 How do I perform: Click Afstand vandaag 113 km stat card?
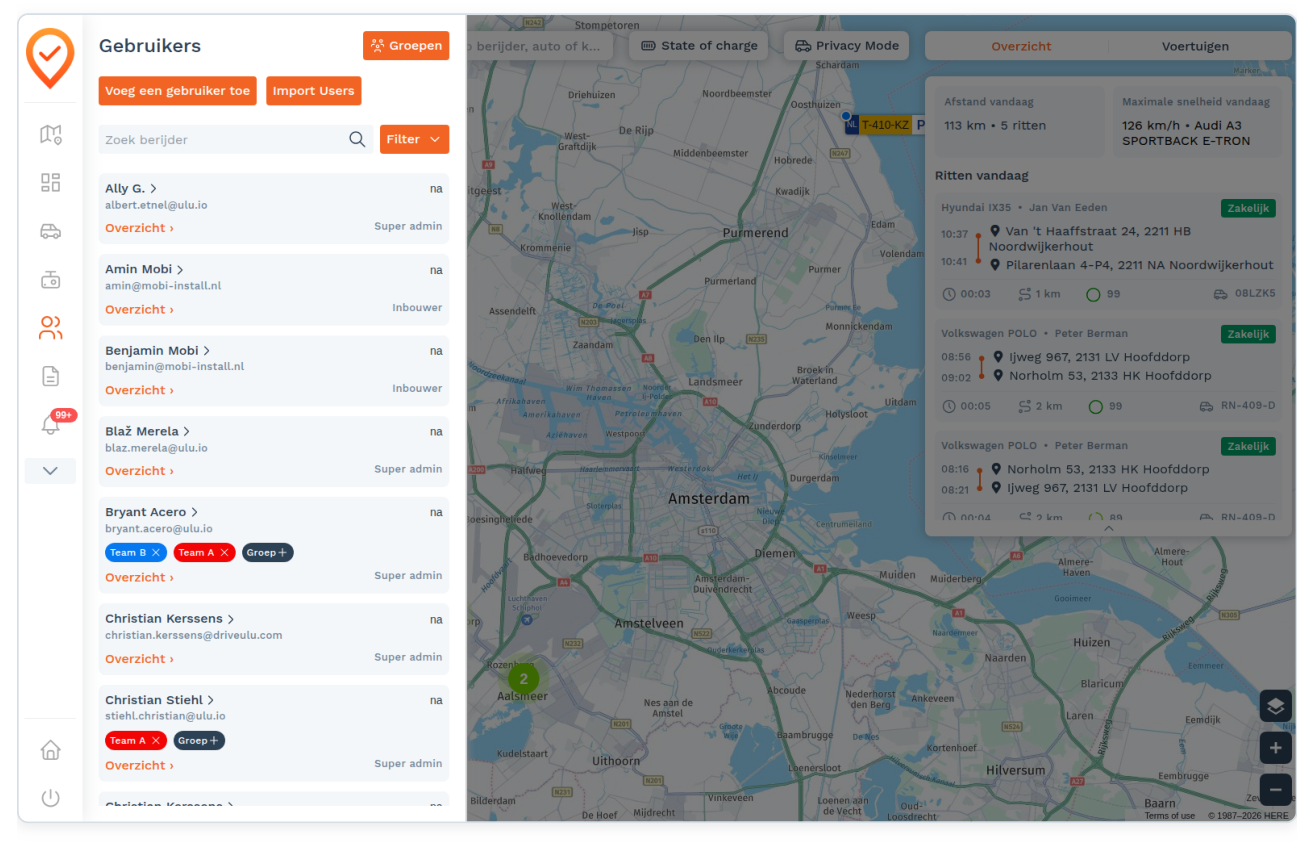[1019, 120]
